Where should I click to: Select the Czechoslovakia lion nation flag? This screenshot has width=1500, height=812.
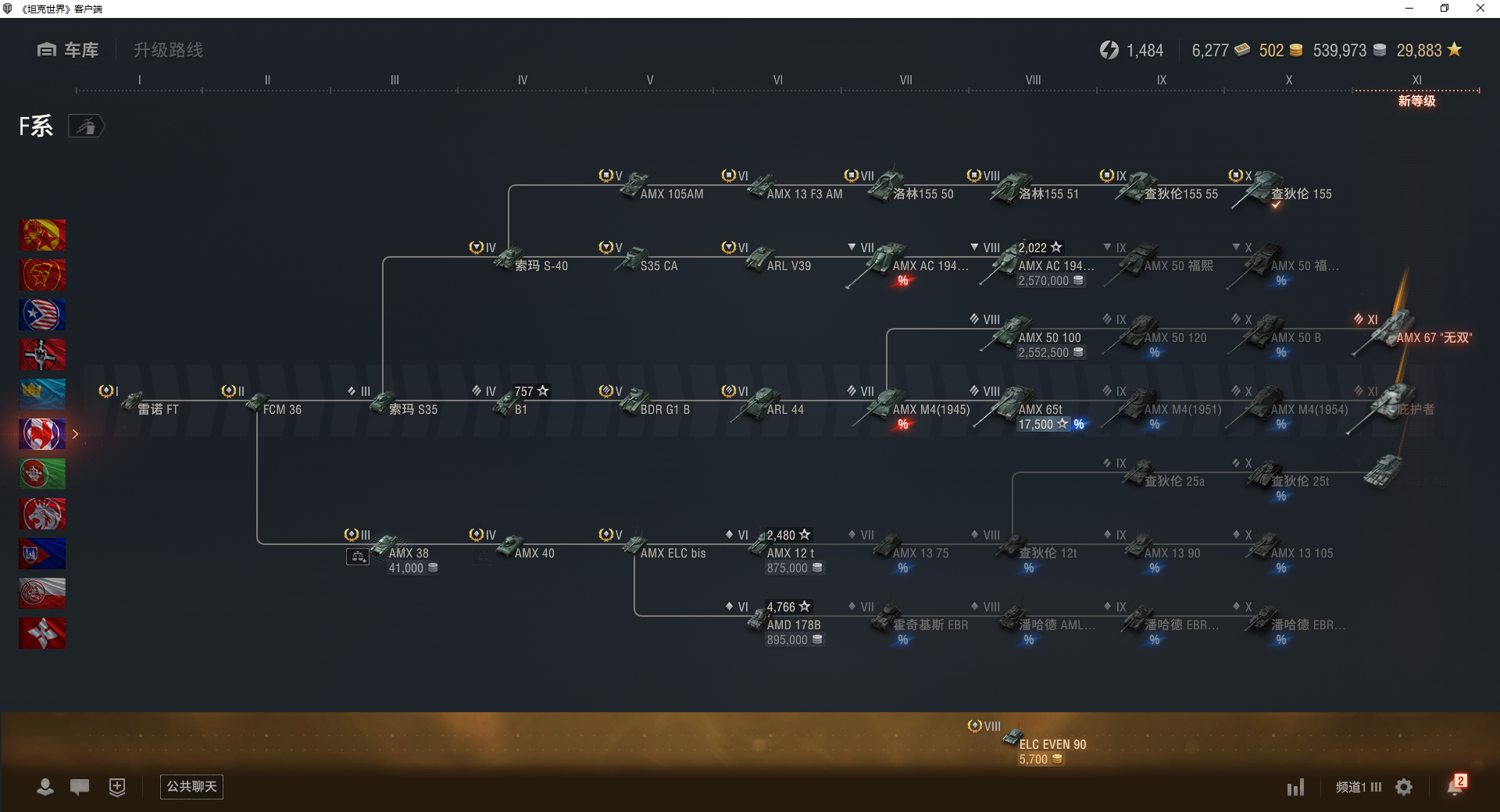(42, 514)
